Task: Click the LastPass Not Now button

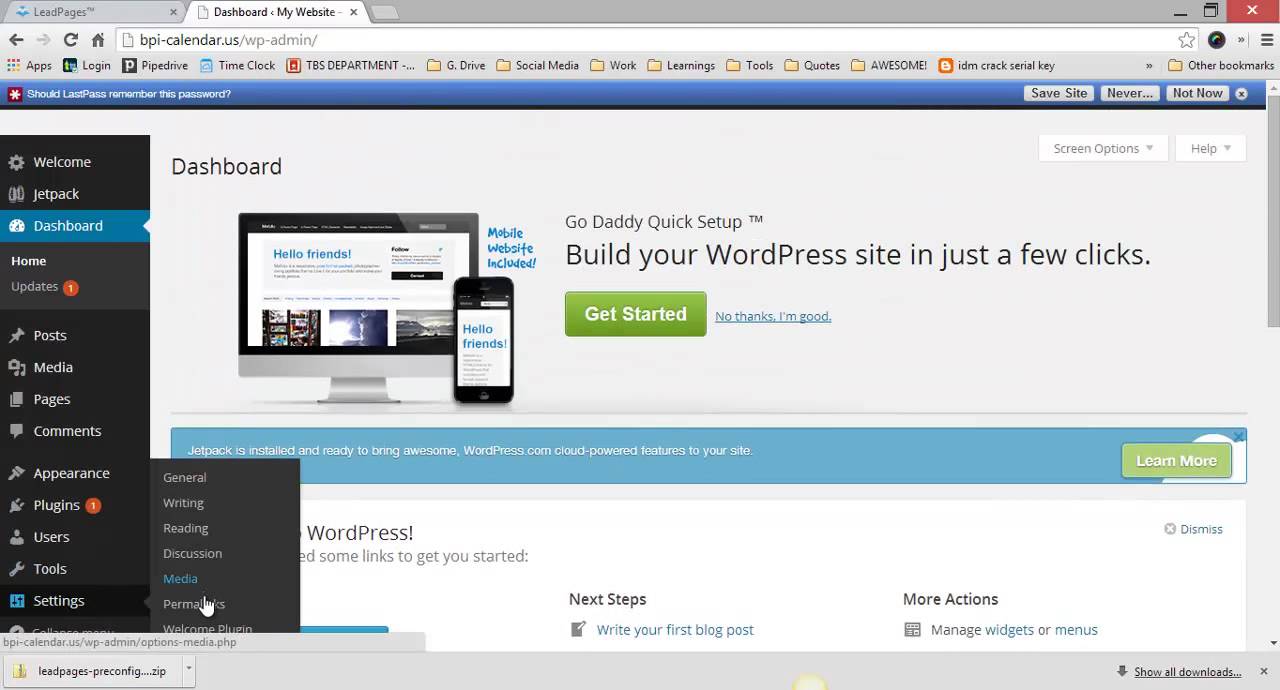Action: tap(1197, 93)
